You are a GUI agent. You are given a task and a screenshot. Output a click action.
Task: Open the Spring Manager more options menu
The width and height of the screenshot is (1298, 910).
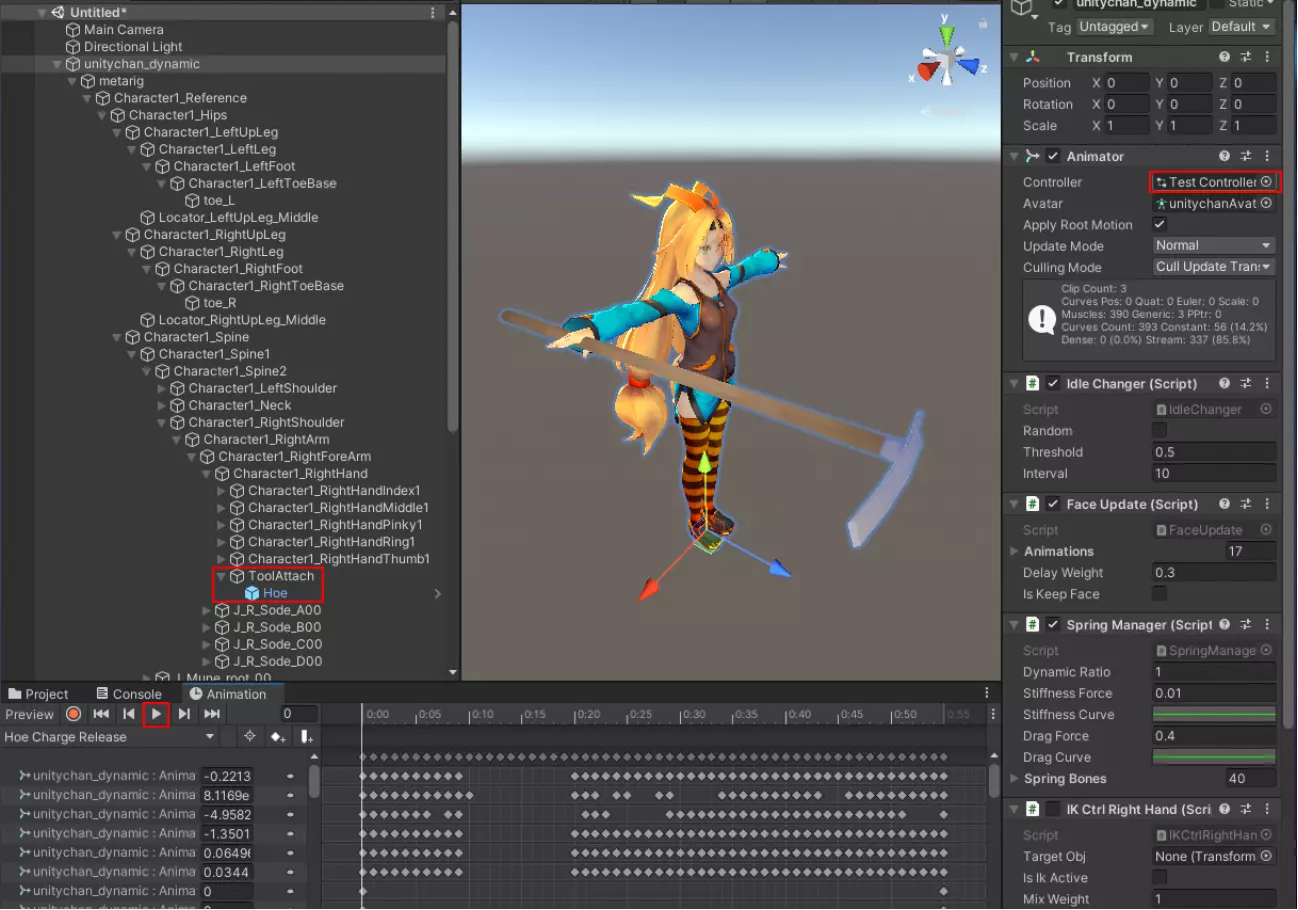tap(1267, 625)
